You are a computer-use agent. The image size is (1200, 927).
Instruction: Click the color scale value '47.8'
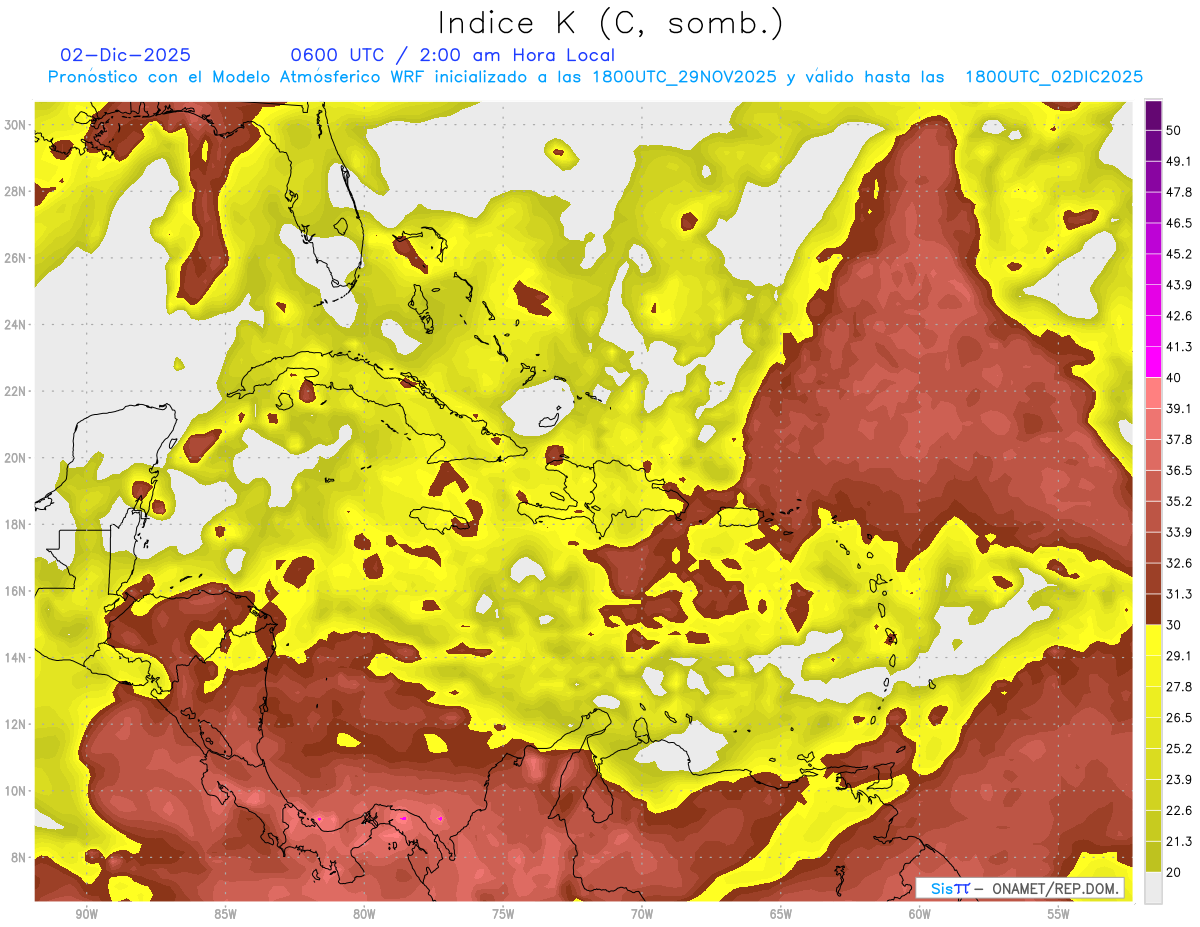pos(1178,192)
